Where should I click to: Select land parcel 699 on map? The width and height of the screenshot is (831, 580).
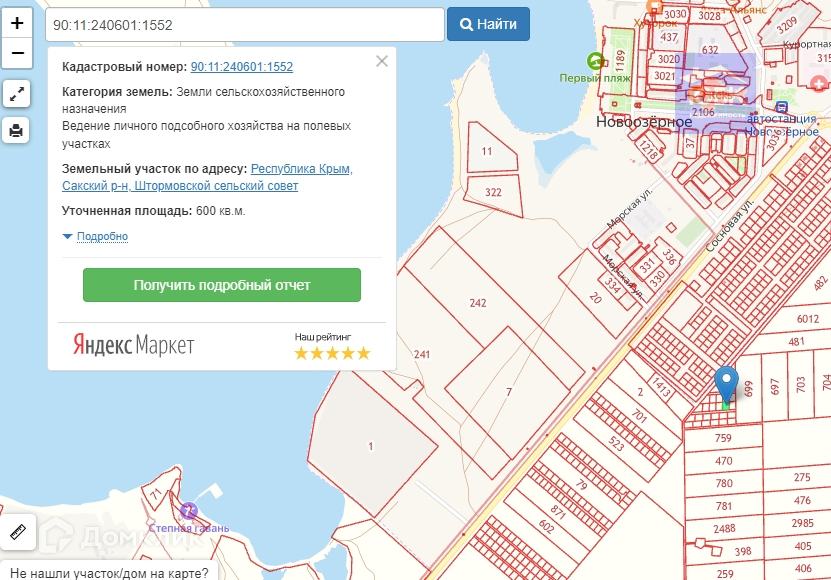pyautogui.click(x=748, y=389)
